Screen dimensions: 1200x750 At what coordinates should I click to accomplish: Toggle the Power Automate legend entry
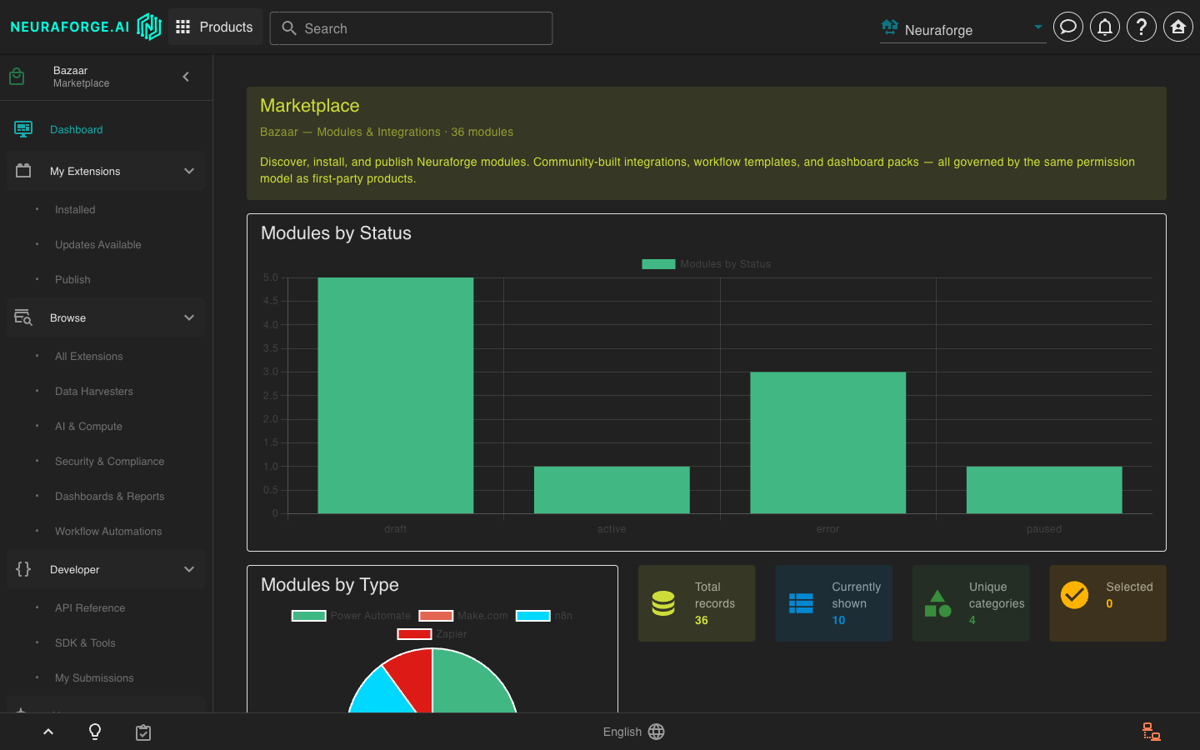tap(351, 615)
